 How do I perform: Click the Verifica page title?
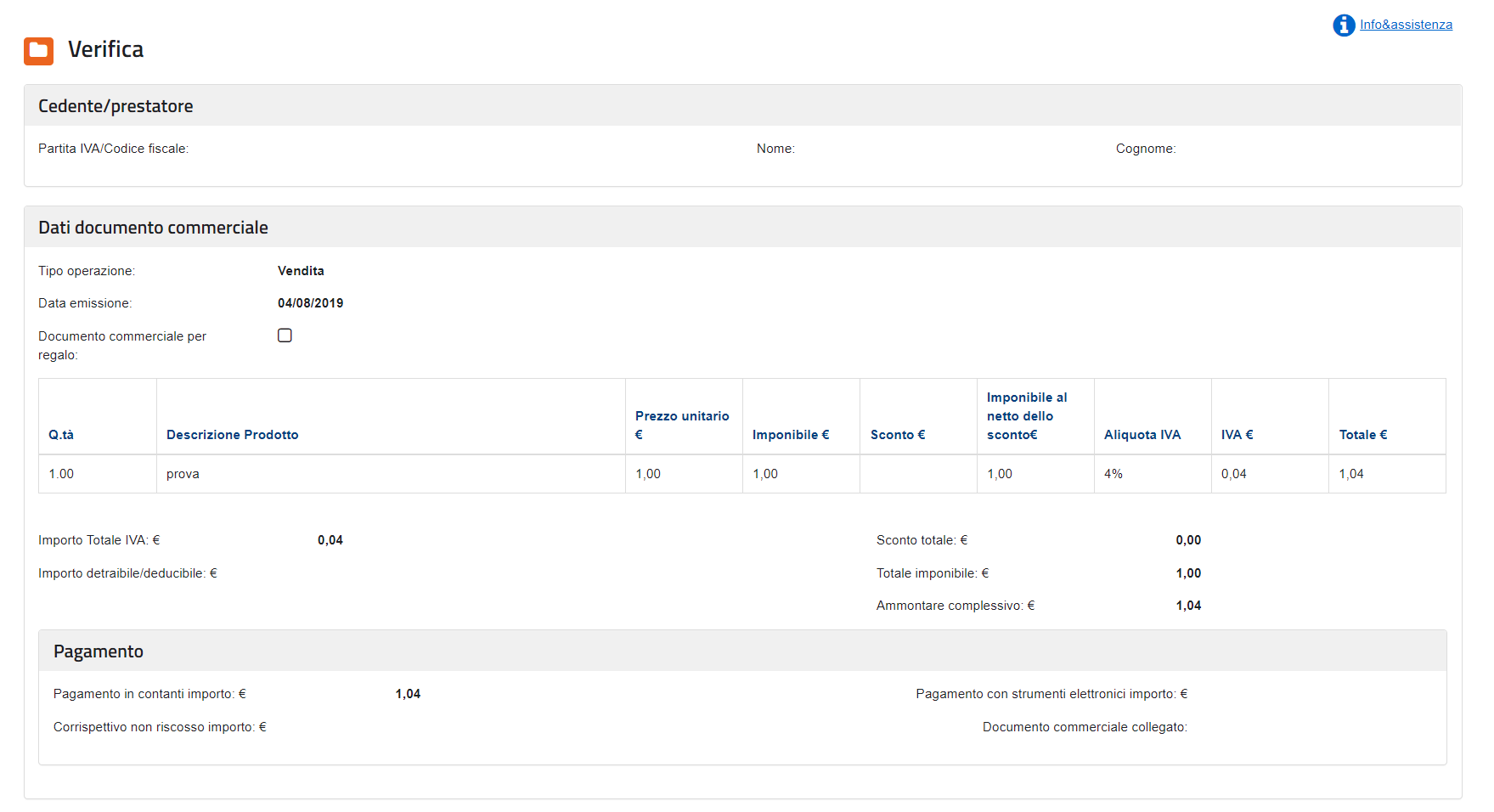coord(105,49)
